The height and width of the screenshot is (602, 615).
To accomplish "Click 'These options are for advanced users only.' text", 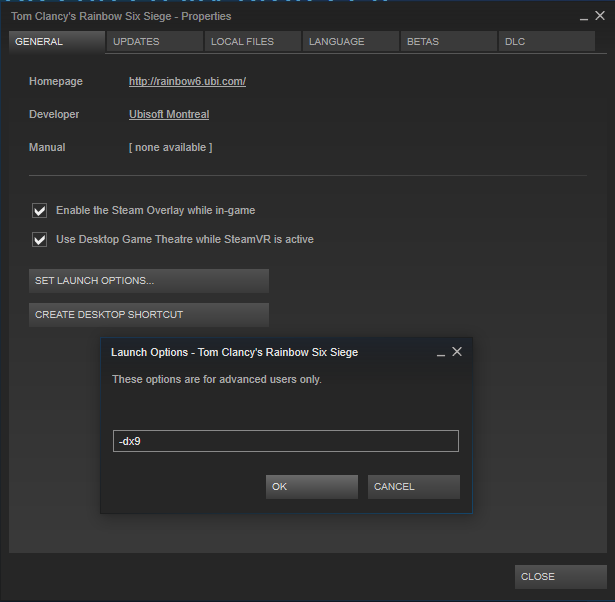I will (x=217, y=379).
